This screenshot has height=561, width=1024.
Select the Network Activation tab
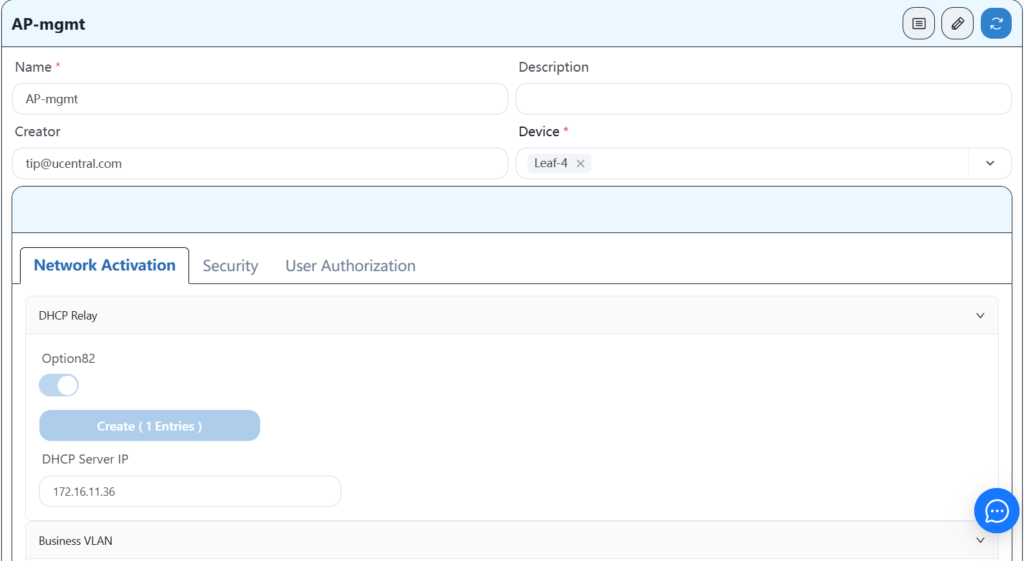coord(105,265)
